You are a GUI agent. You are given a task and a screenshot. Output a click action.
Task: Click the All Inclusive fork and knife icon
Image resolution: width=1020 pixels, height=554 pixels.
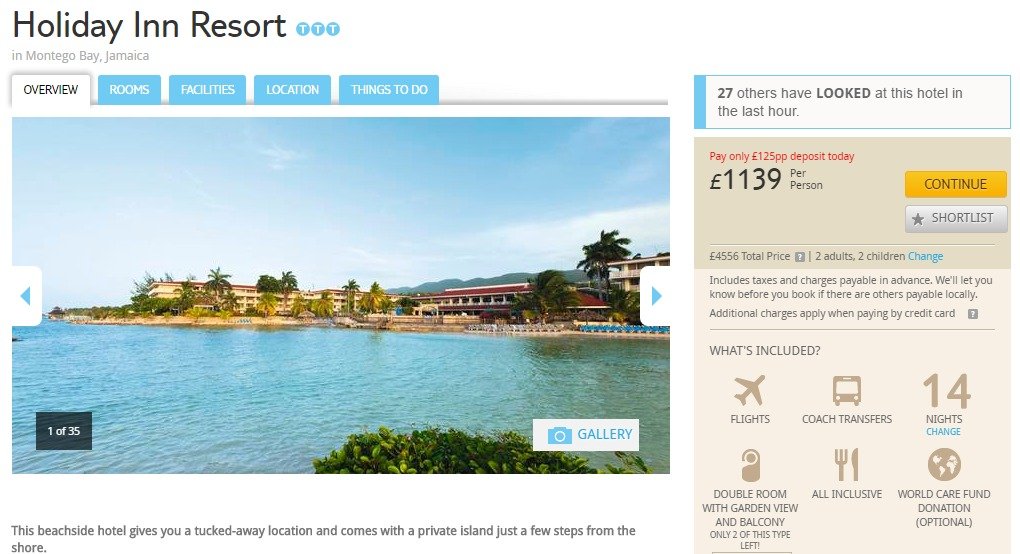pyautogui.click(x=846, y=465)
